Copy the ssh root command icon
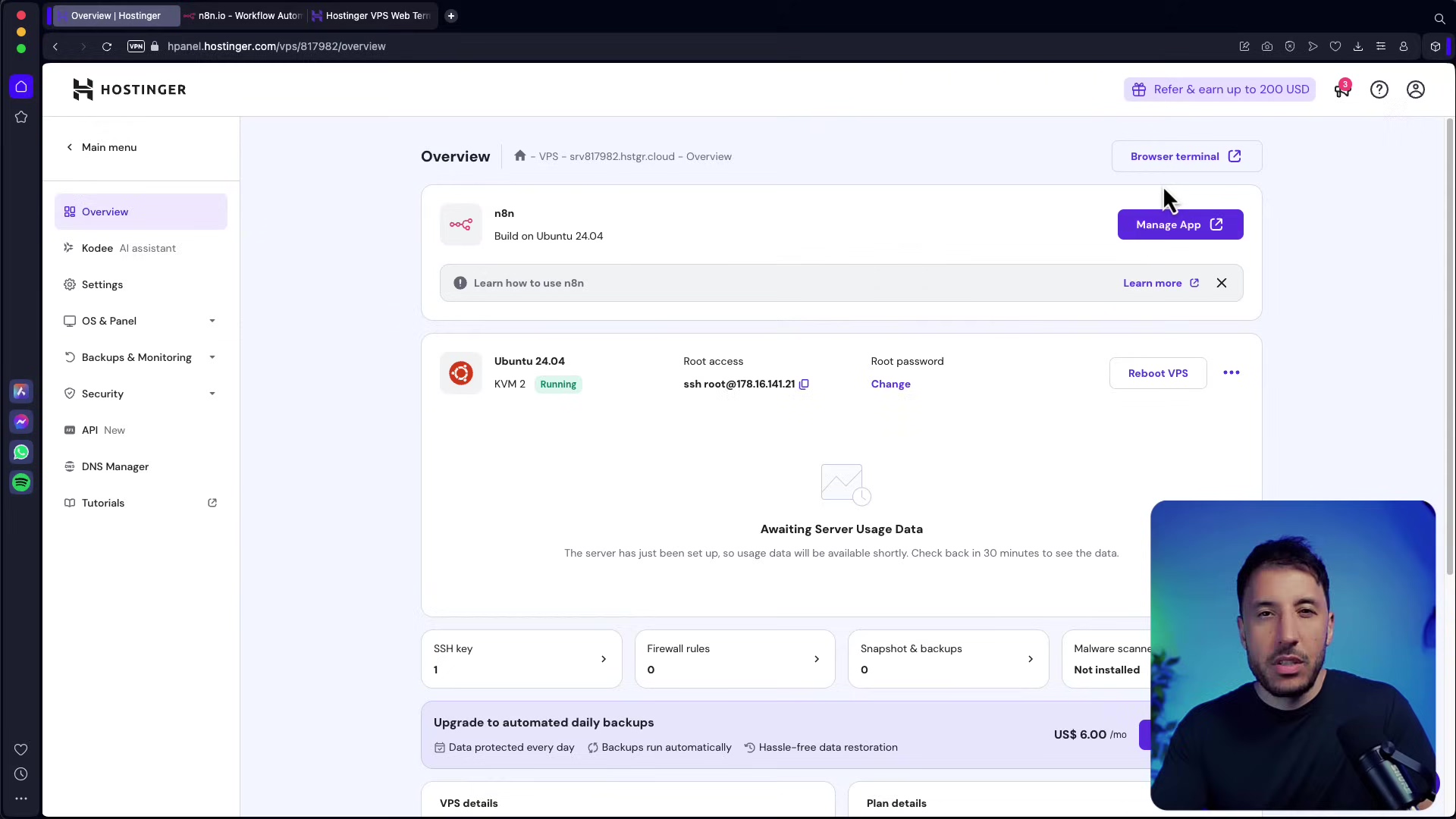This screenshot has height=819, width=1456. coord(805,384)
